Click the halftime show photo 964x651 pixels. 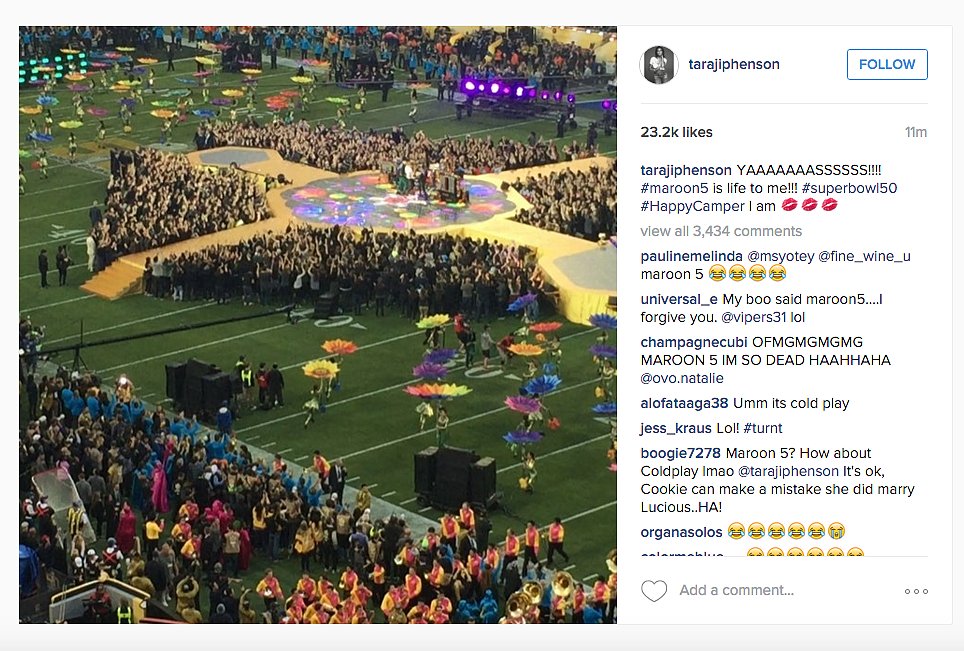pyautogui.click(x=318, y=325)
